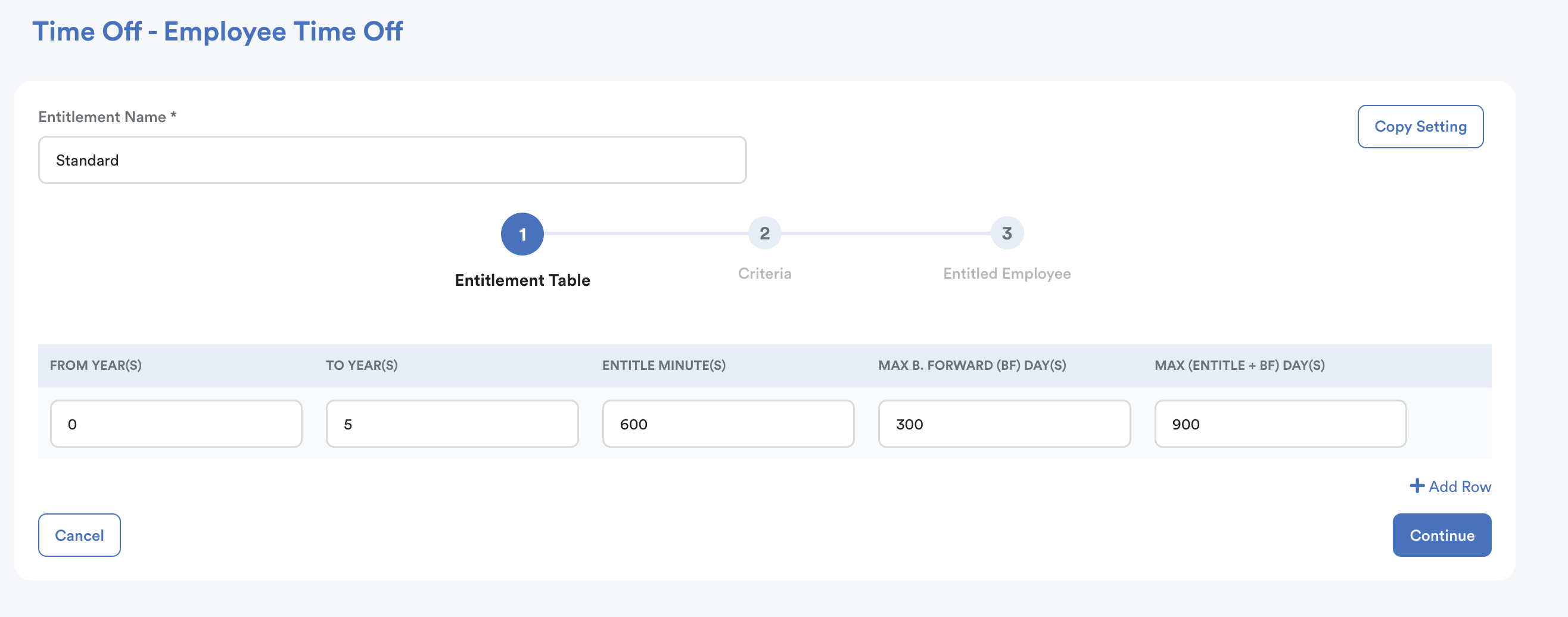This screenshot has width=1568, height=617.
Task: Click the ENTITLE MINUTE(S) column header
Action: pos(664,365)
